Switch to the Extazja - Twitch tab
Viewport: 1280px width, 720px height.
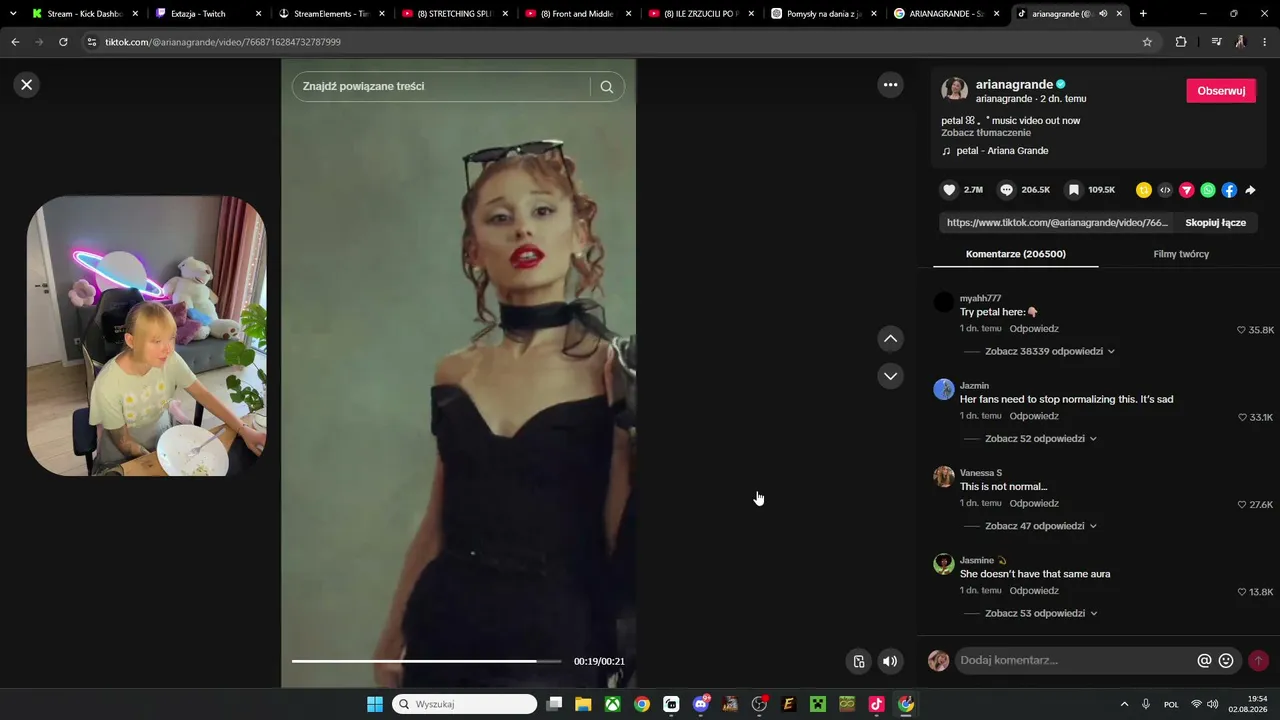209,14
